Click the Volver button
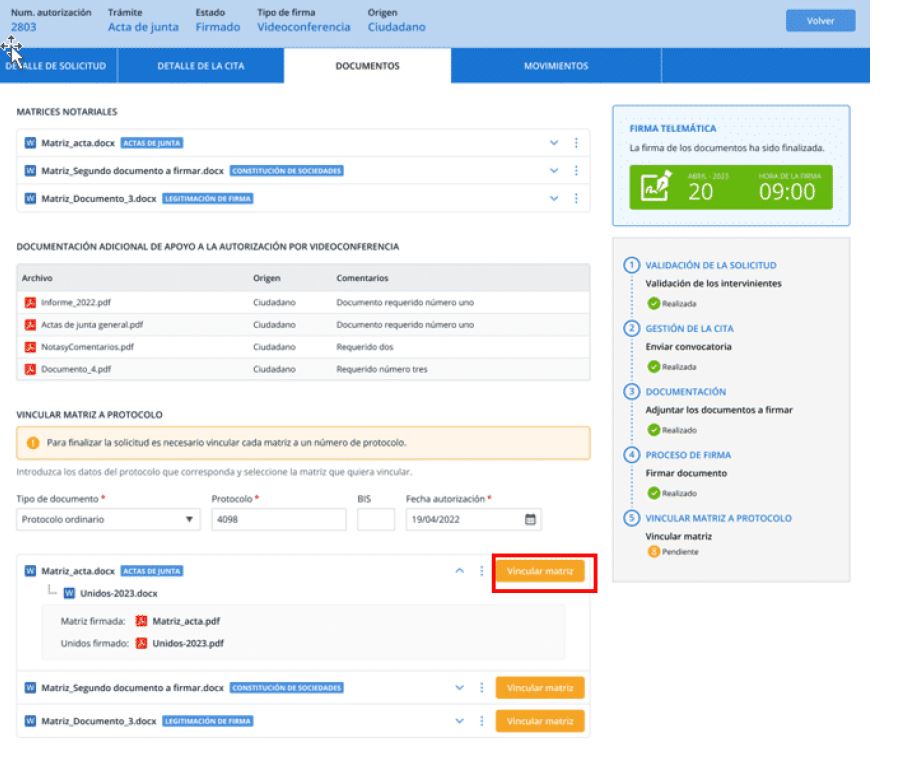913x766 pixels. point(820,21)
